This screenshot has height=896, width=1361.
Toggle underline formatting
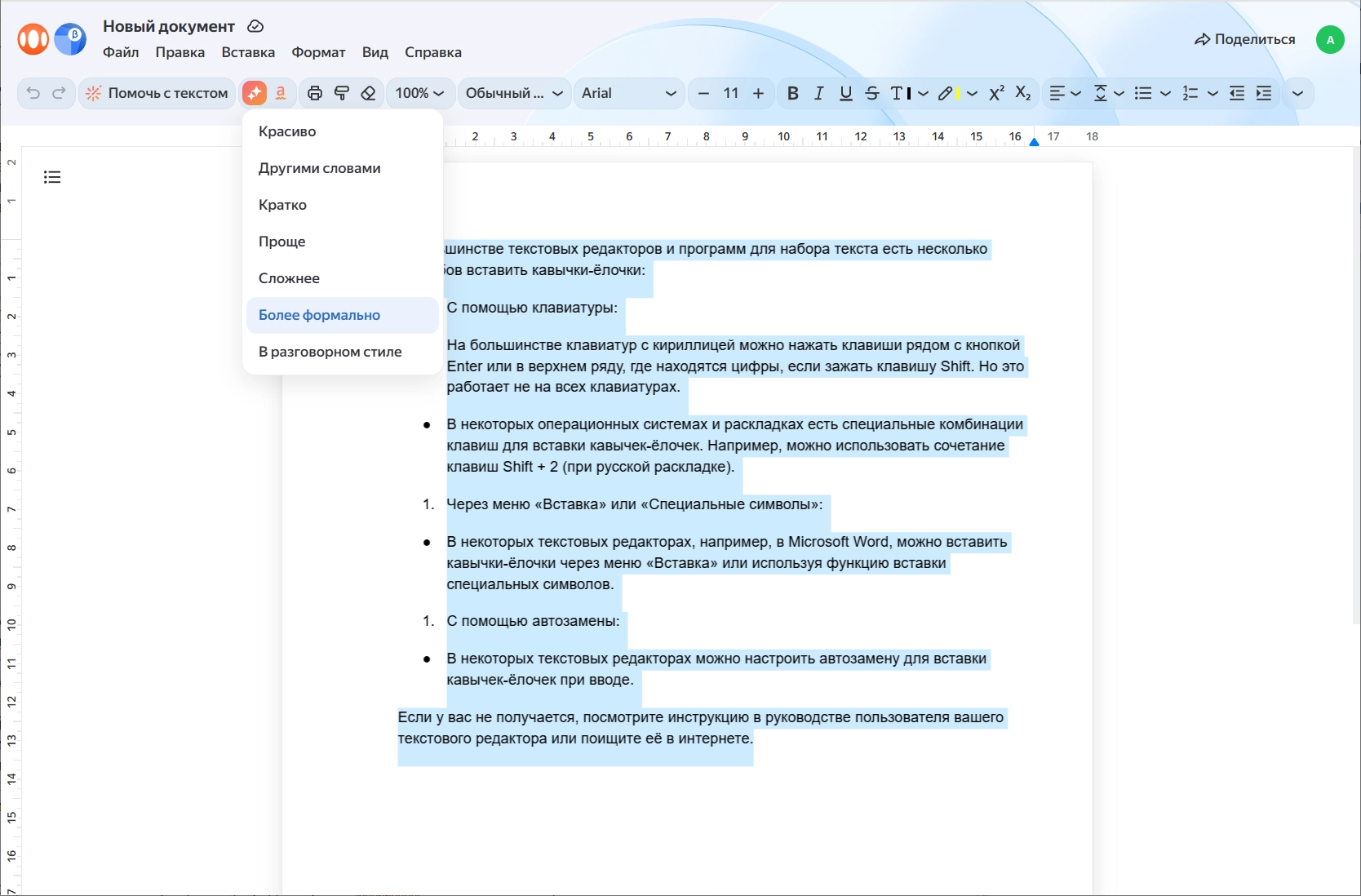coord(846,93)
